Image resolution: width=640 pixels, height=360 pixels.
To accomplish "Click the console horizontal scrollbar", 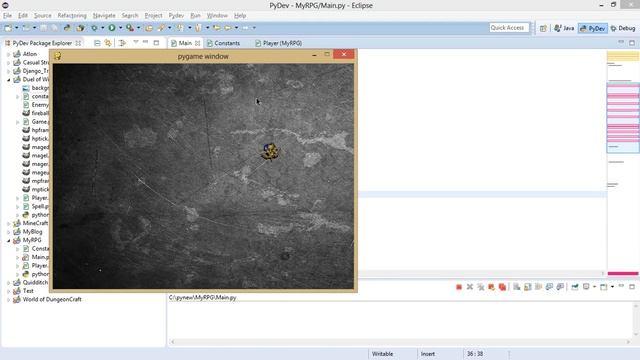I will (400, 342).
